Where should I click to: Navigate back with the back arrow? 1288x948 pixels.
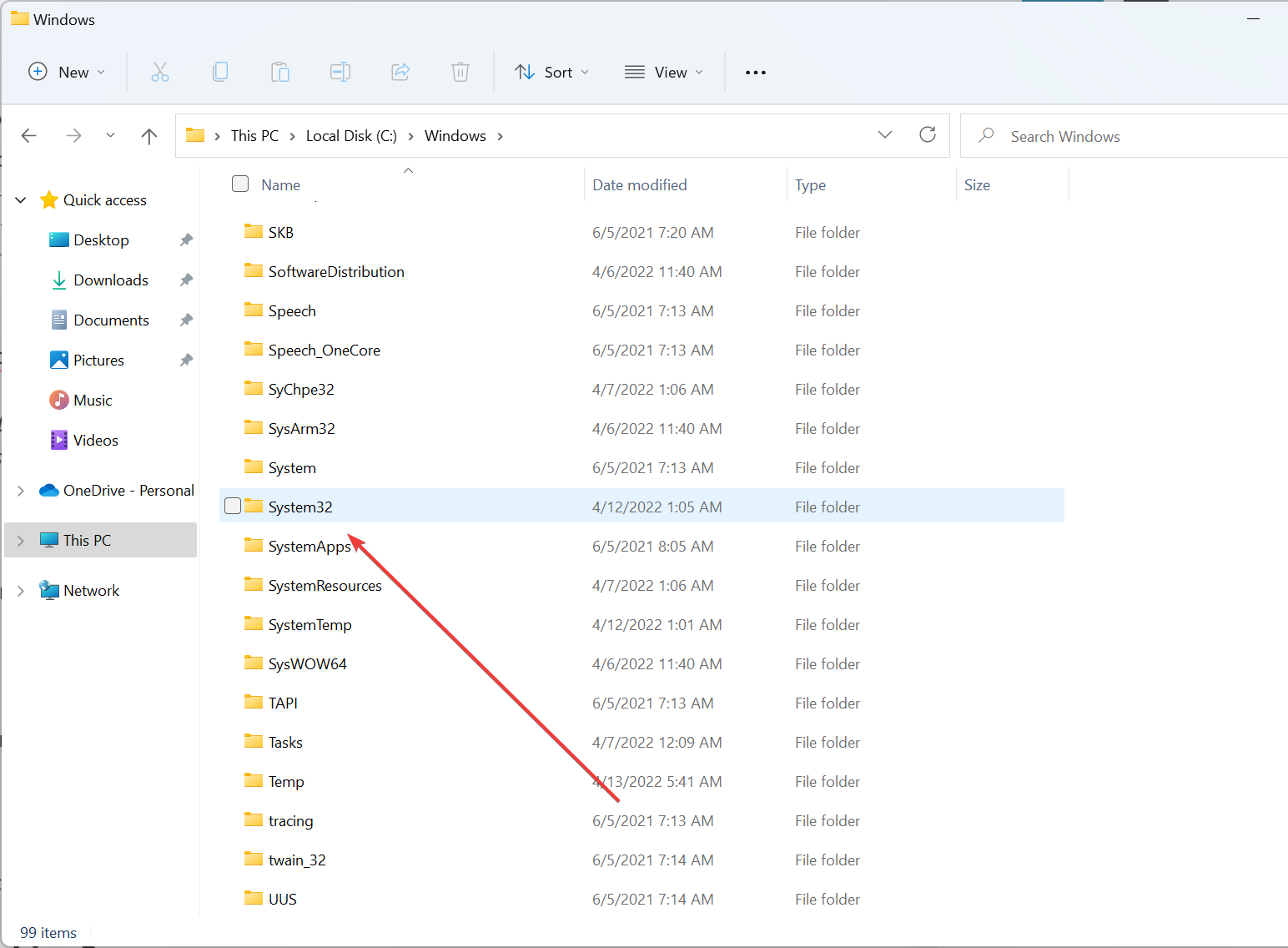29,136
